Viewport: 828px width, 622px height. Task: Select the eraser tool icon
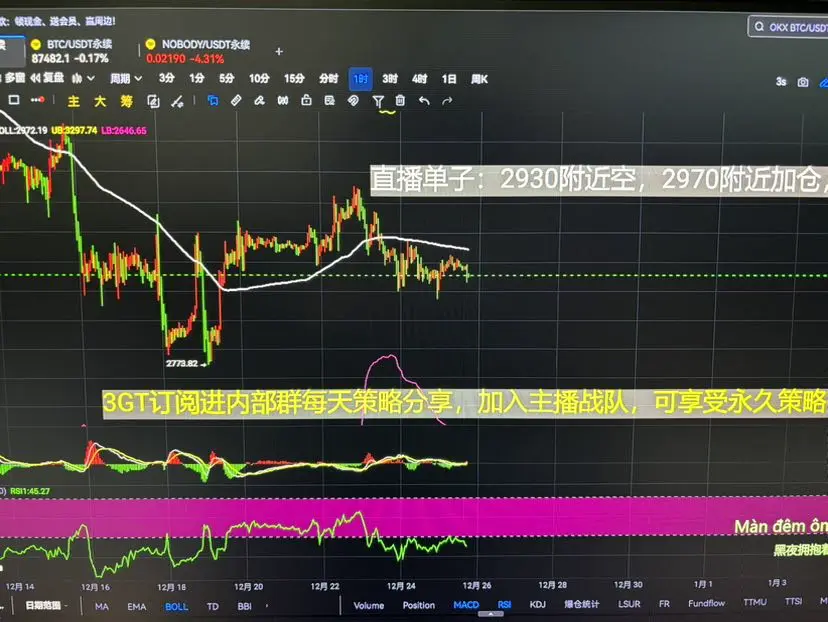(259, 100)
